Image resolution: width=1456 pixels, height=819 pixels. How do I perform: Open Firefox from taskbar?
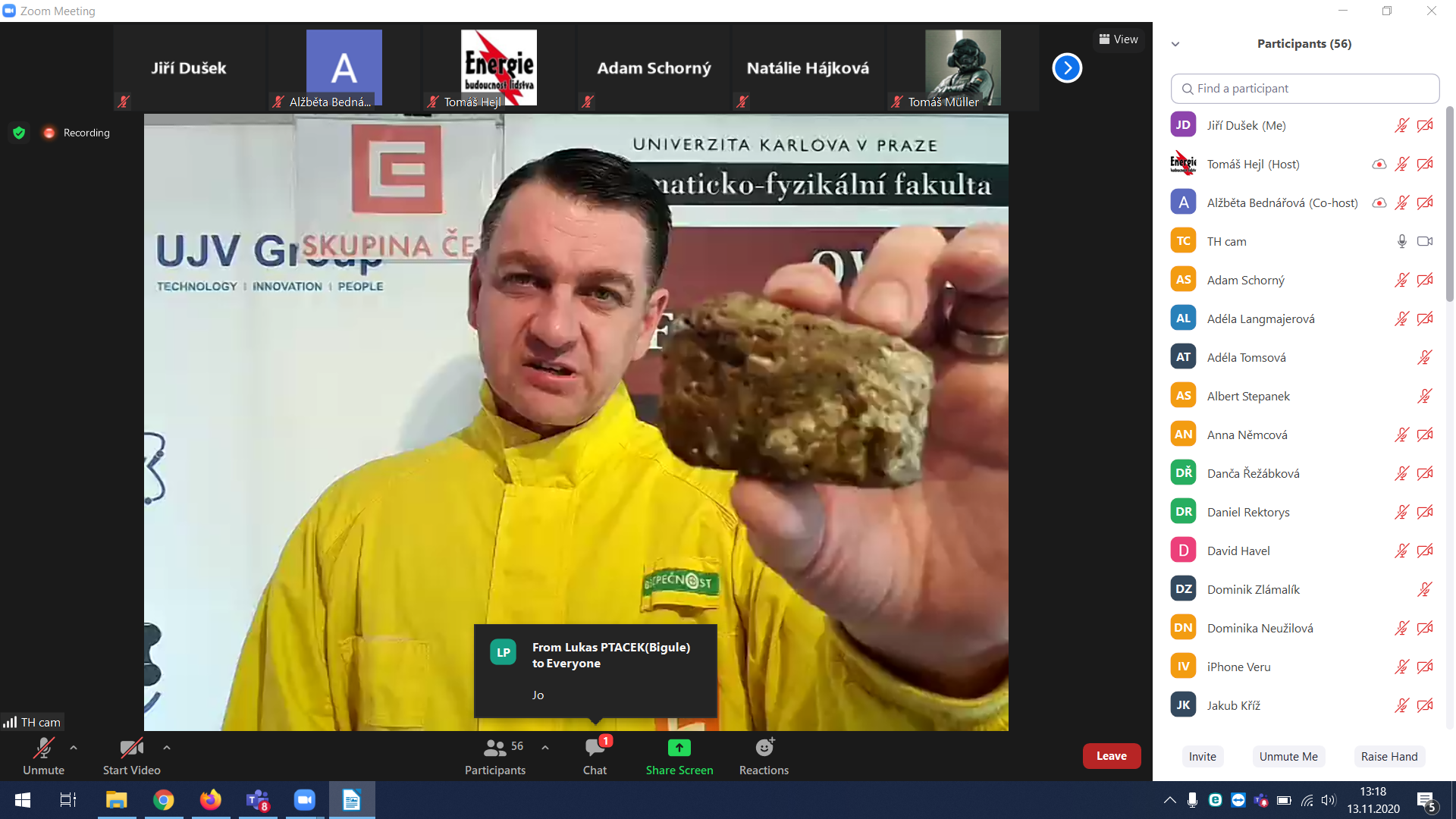point(210,800)
